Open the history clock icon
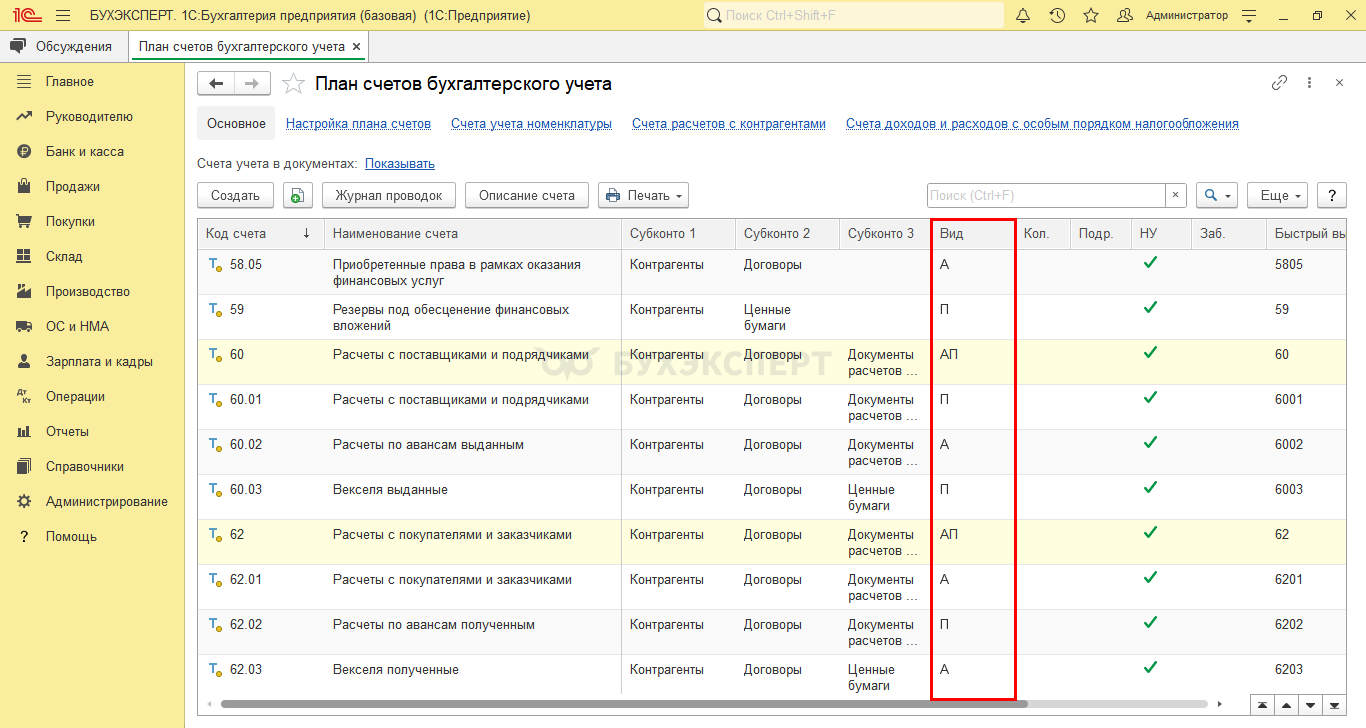1366x728 pixels. coord(1057,15)
